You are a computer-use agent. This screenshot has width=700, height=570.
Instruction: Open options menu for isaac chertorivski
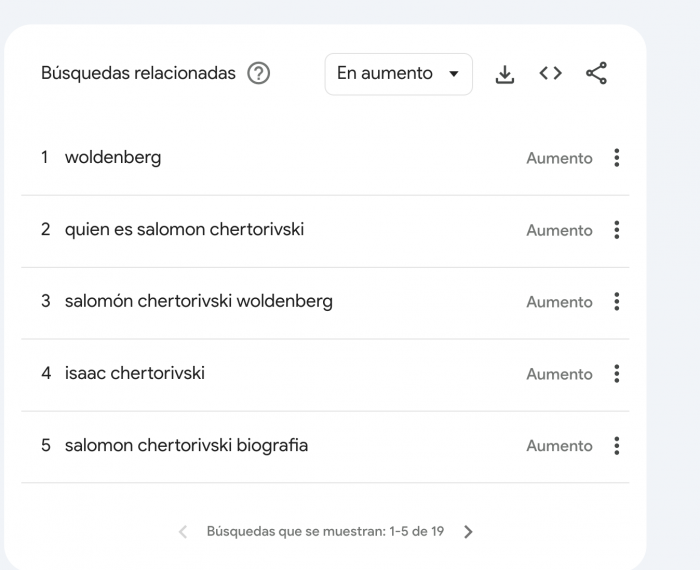617,374
